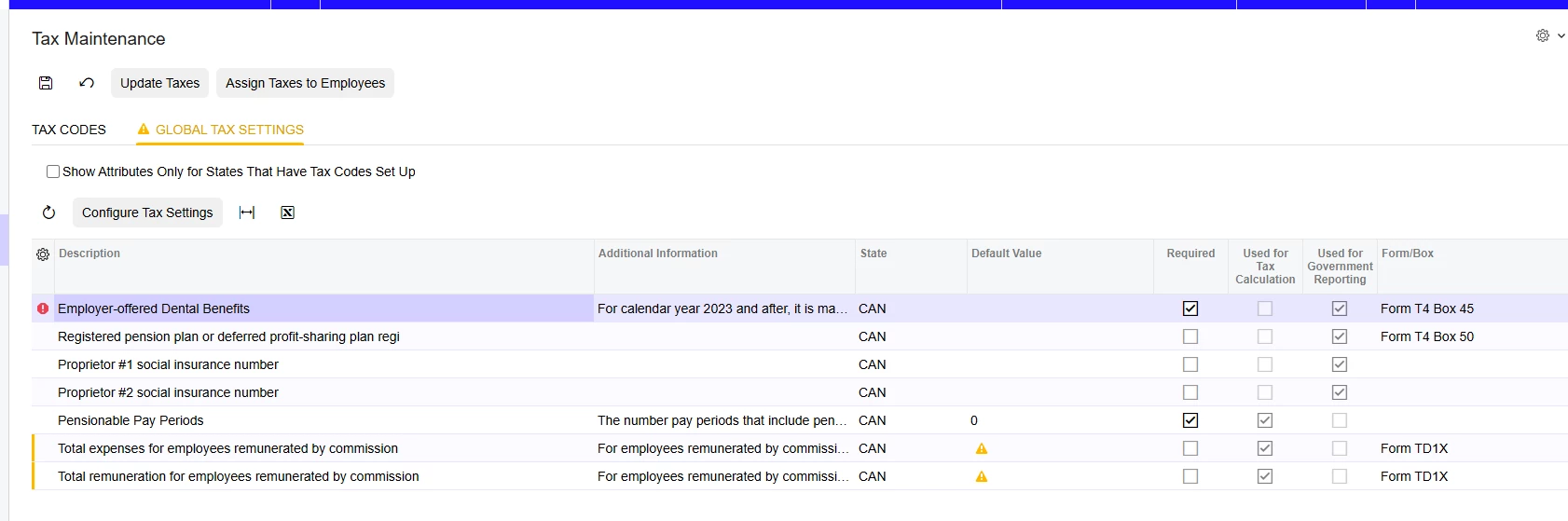Click the Used for Government Reporting header
1568x521 pixels.
click(x=1340, y=267)
